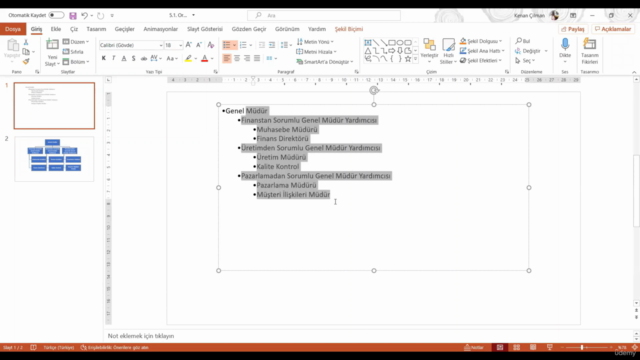Toggle underline A formatting
The width and height of the screenshot is (640, 360).
tap(124, 58)
